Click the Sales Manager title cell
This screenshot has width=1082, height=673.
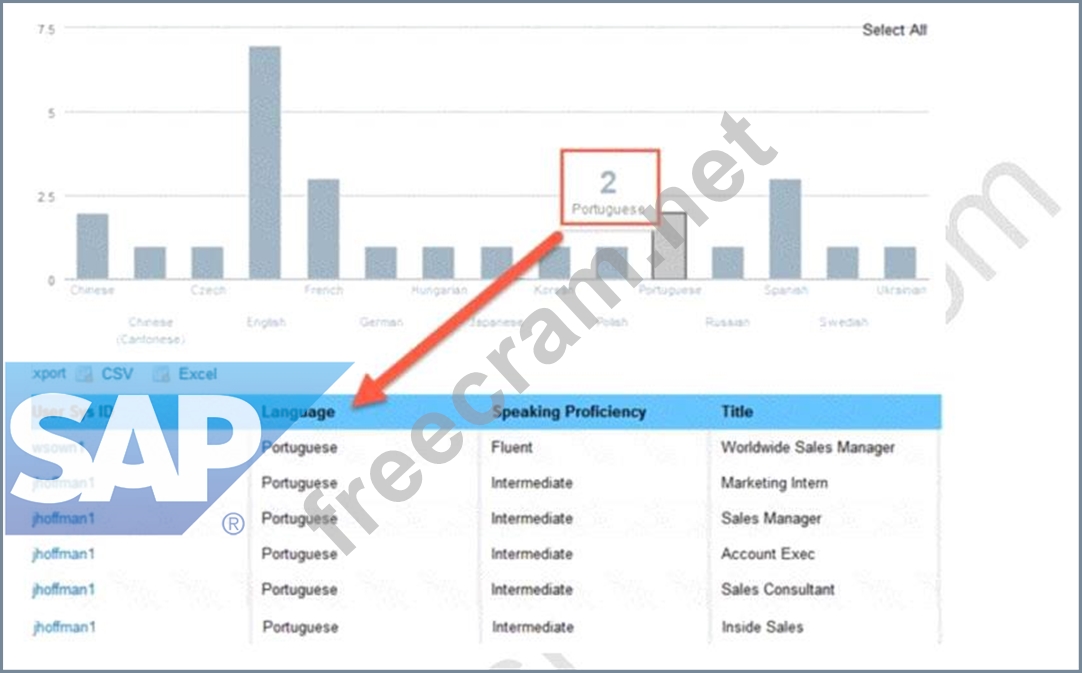(x=771, y=518)
